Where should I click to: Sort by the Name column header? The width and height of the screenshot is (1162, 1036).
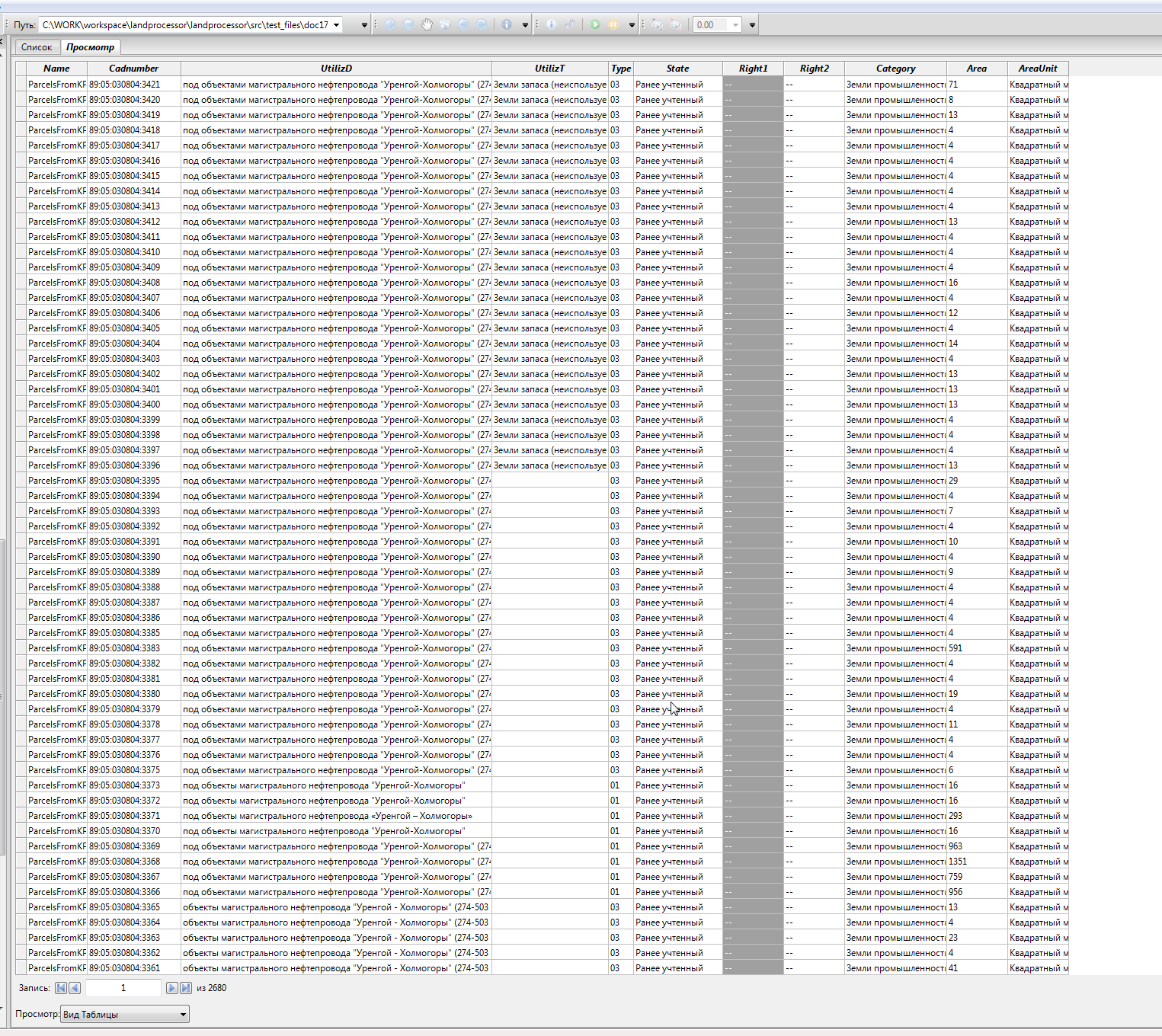(x=56, y=69)
